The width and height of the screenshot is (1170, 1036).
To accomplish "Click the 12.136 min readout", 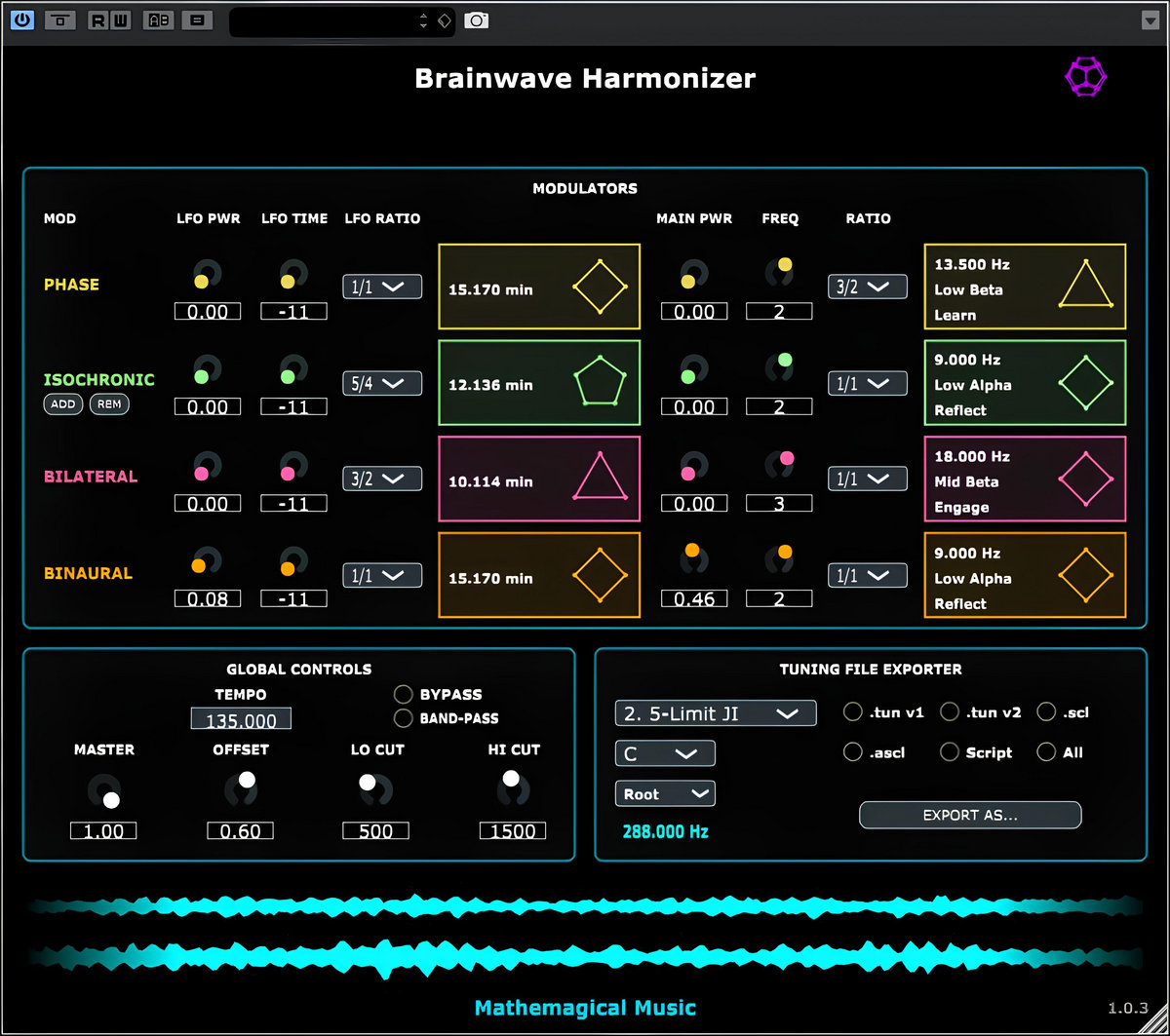I will coord(490,385).
